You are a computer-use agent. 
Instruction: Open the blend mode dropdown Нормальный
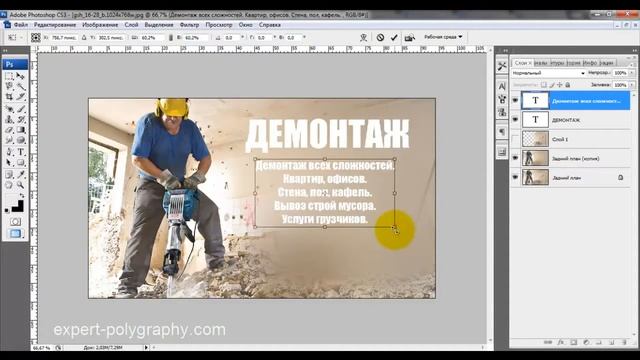pos(548,73)
